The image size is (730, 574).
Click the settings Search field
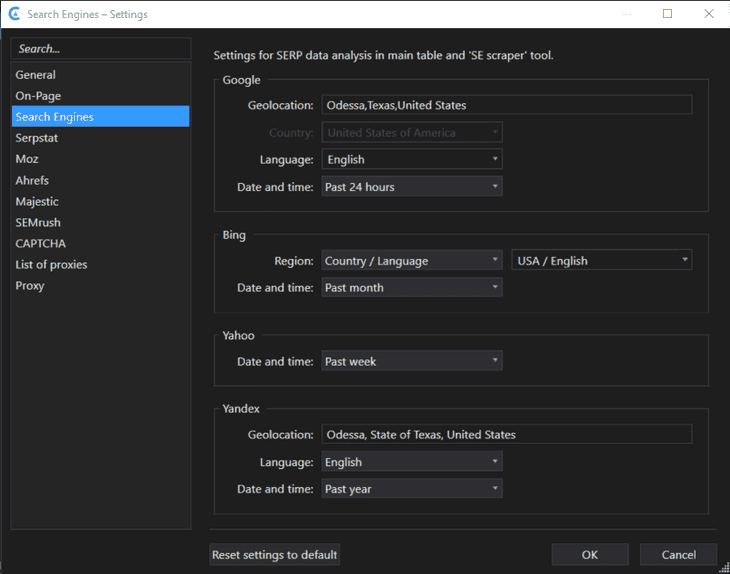pos(100,49)
